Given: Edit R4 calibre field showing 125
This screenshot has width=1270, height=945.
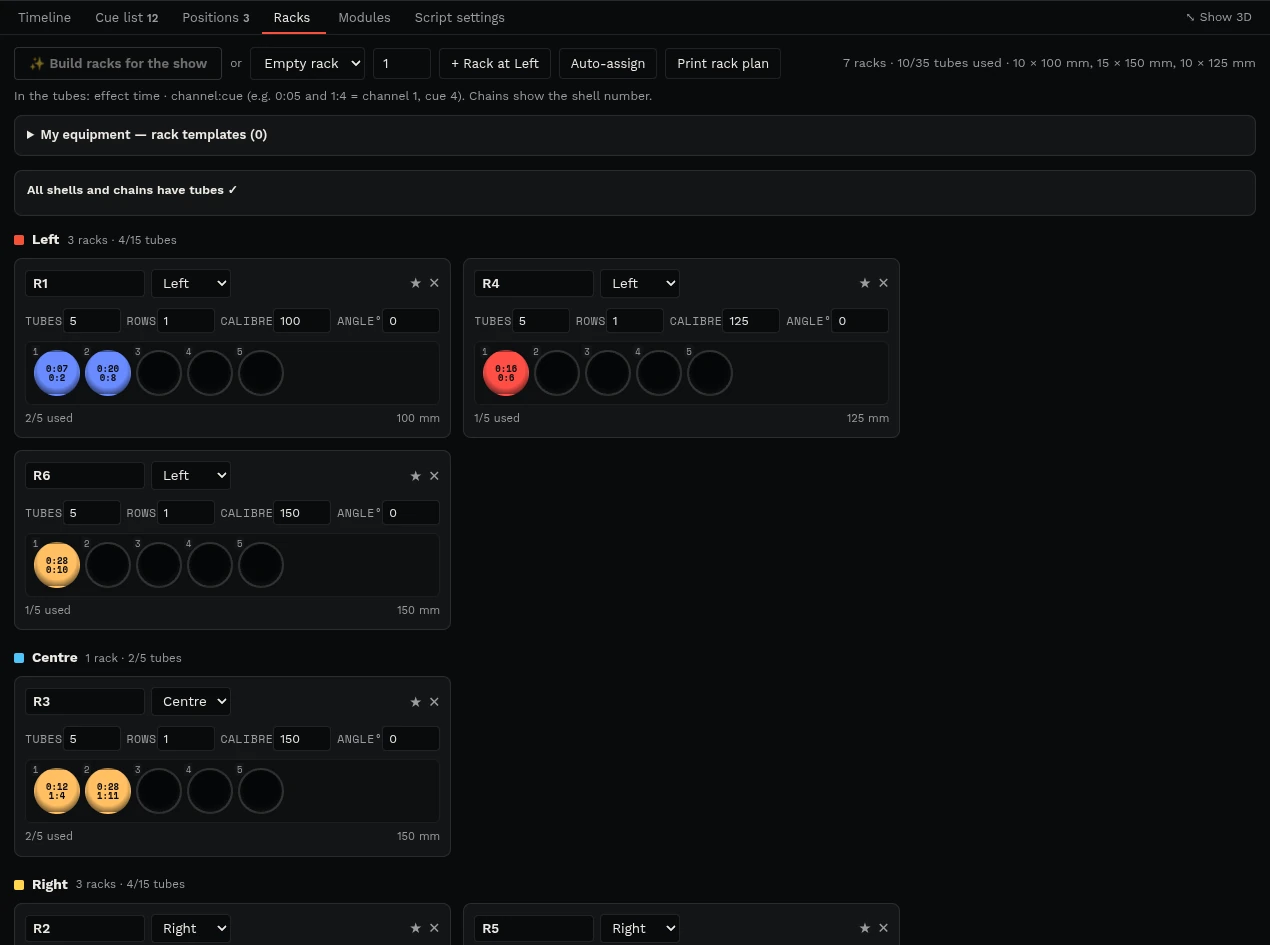Looking at the screenshot, I should coord(751,321).
